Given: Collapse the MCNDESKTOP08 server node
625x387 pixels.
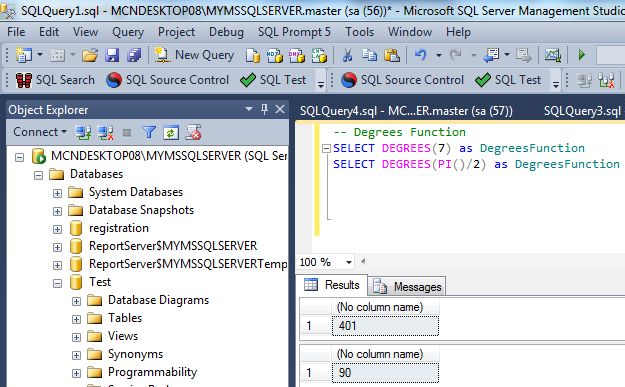Looking at the screenshot, I should tap(19, 157).
